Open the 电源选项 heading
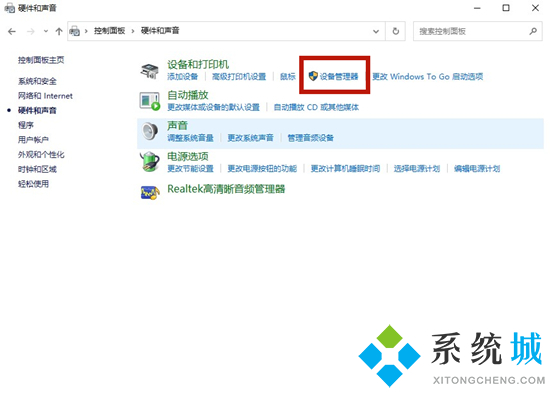Image resolution: width=550 pixels, height=398 pixels. [188, 156]
